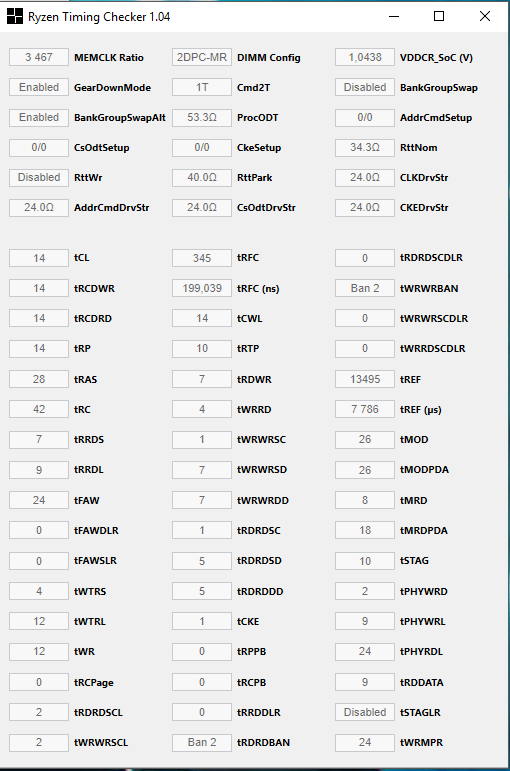The image size is (510, 771).
Task: Click the 'tWRWRSD' label text
Action: coord(262,470)
